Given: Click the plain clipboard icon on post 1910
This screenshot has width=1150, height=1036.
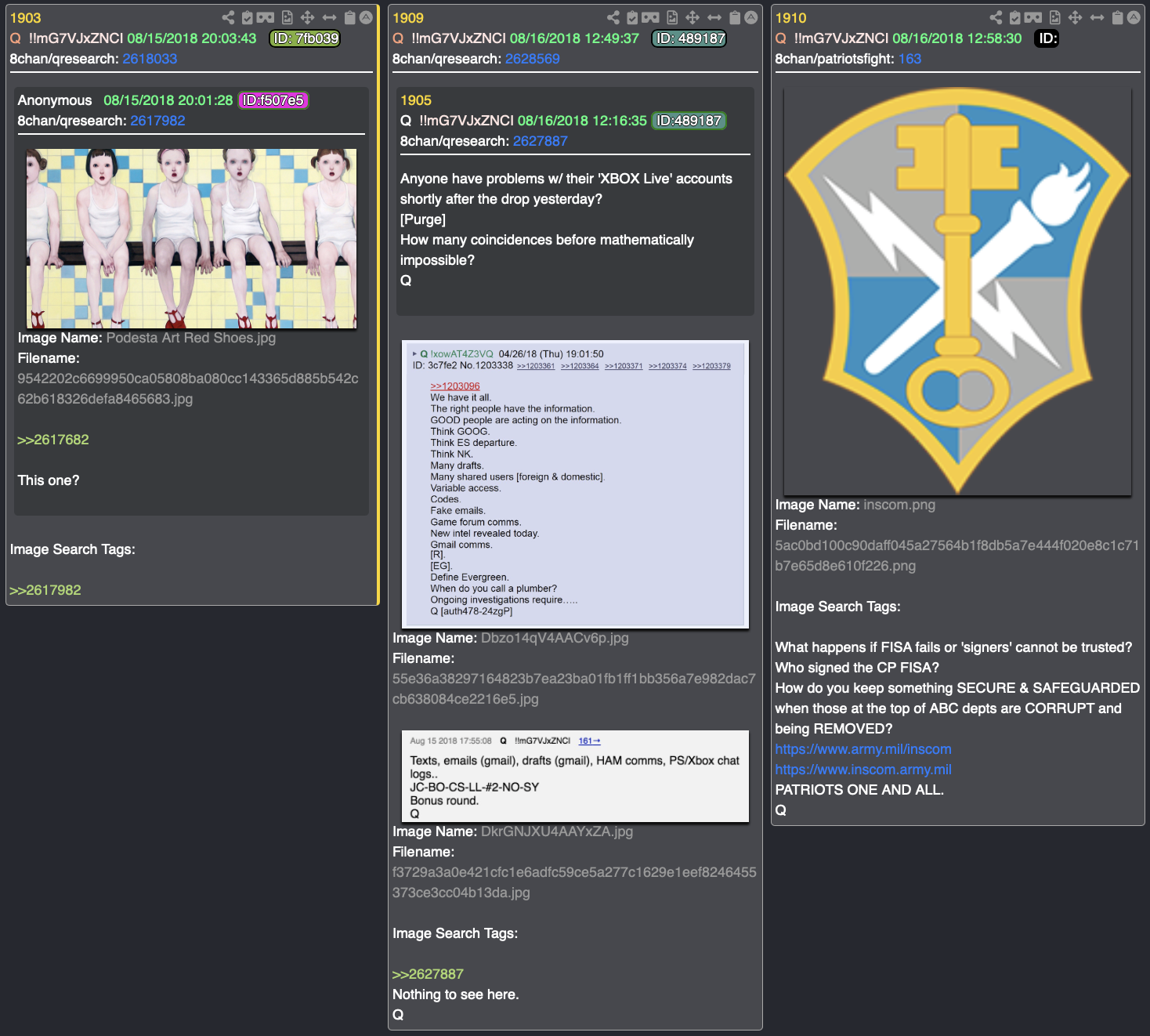Looking at the screenshot, I should point(1118,17).
